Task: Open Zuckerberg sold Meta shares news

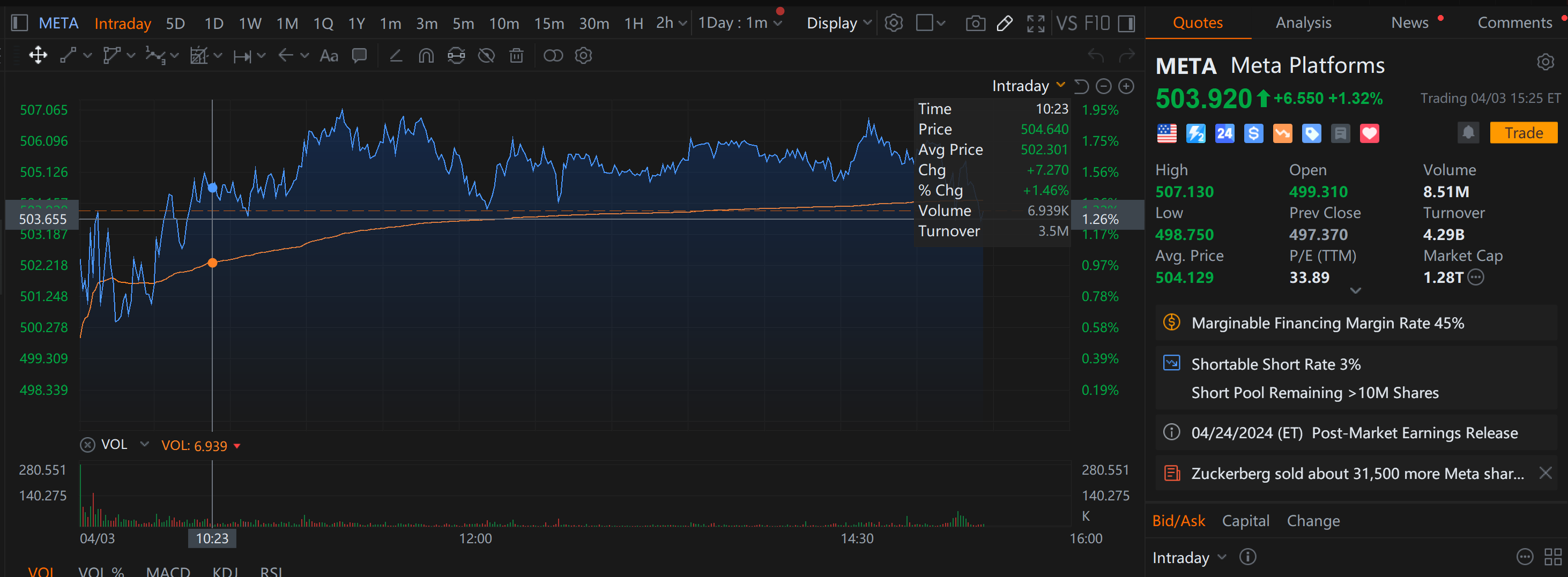Action: pos(1357,474)
